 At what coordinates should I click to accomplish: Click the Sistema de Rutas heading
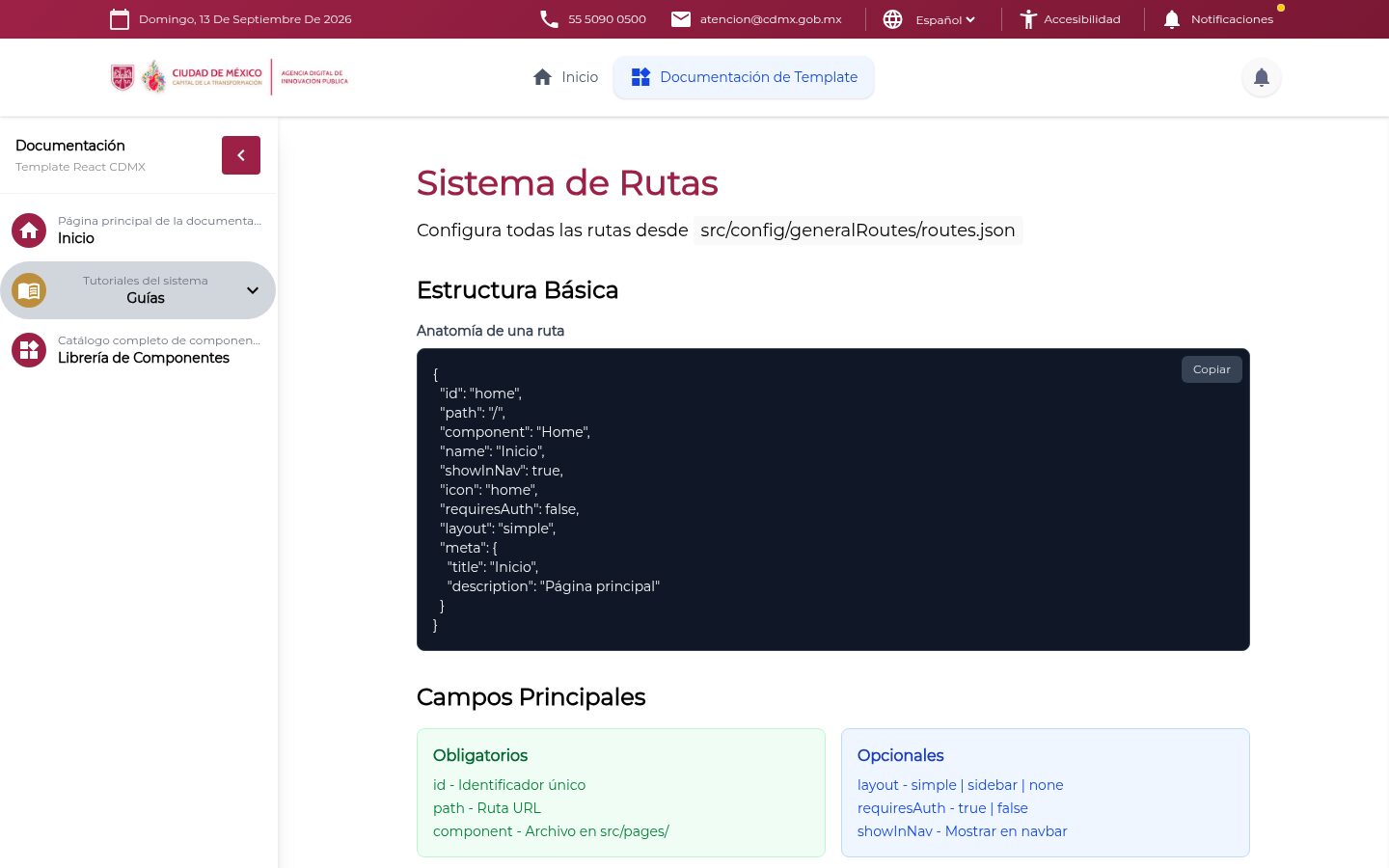[x=567, y=183]
